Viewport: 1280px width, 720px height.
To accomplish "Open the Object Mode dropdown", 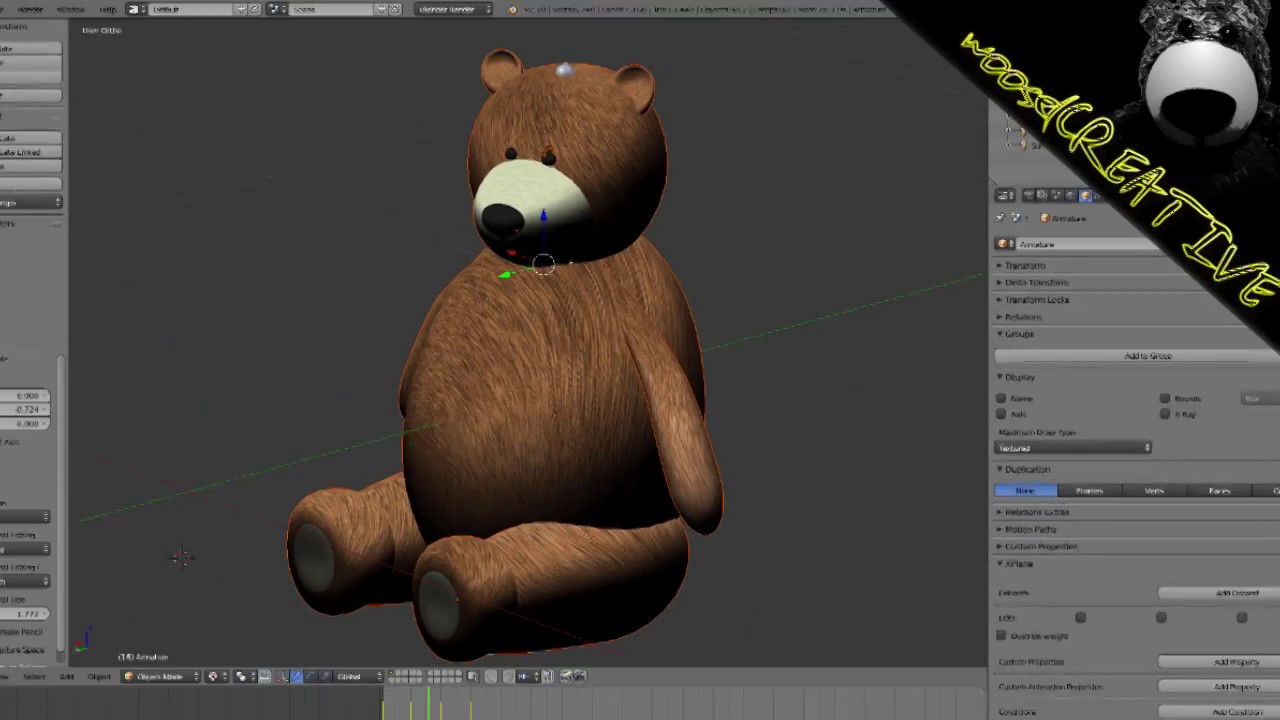I will pos(161,676).
